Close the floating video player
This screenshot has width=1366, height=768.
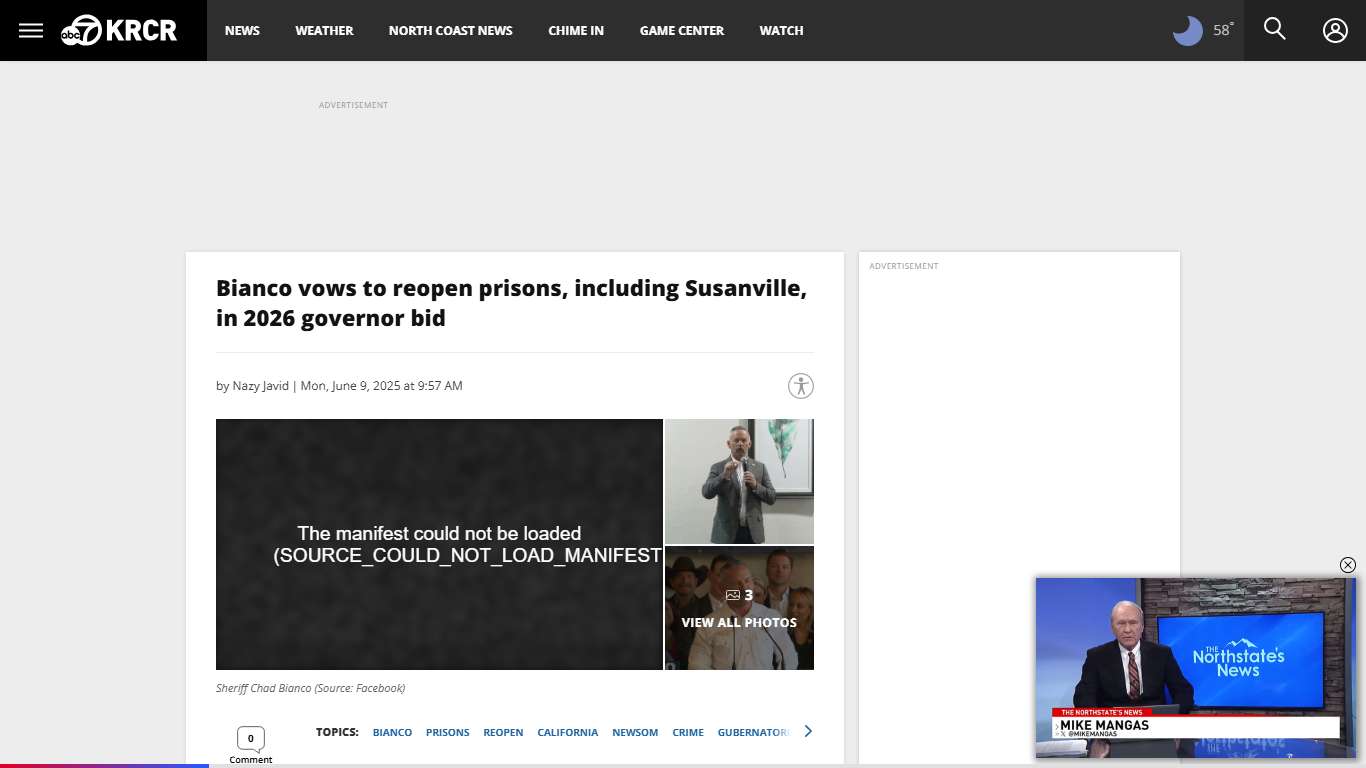[x=1347, y=565]
